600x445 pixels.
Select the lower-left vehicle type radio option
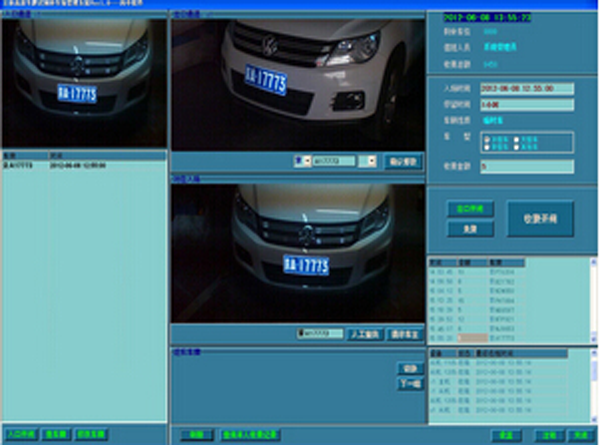487,147
